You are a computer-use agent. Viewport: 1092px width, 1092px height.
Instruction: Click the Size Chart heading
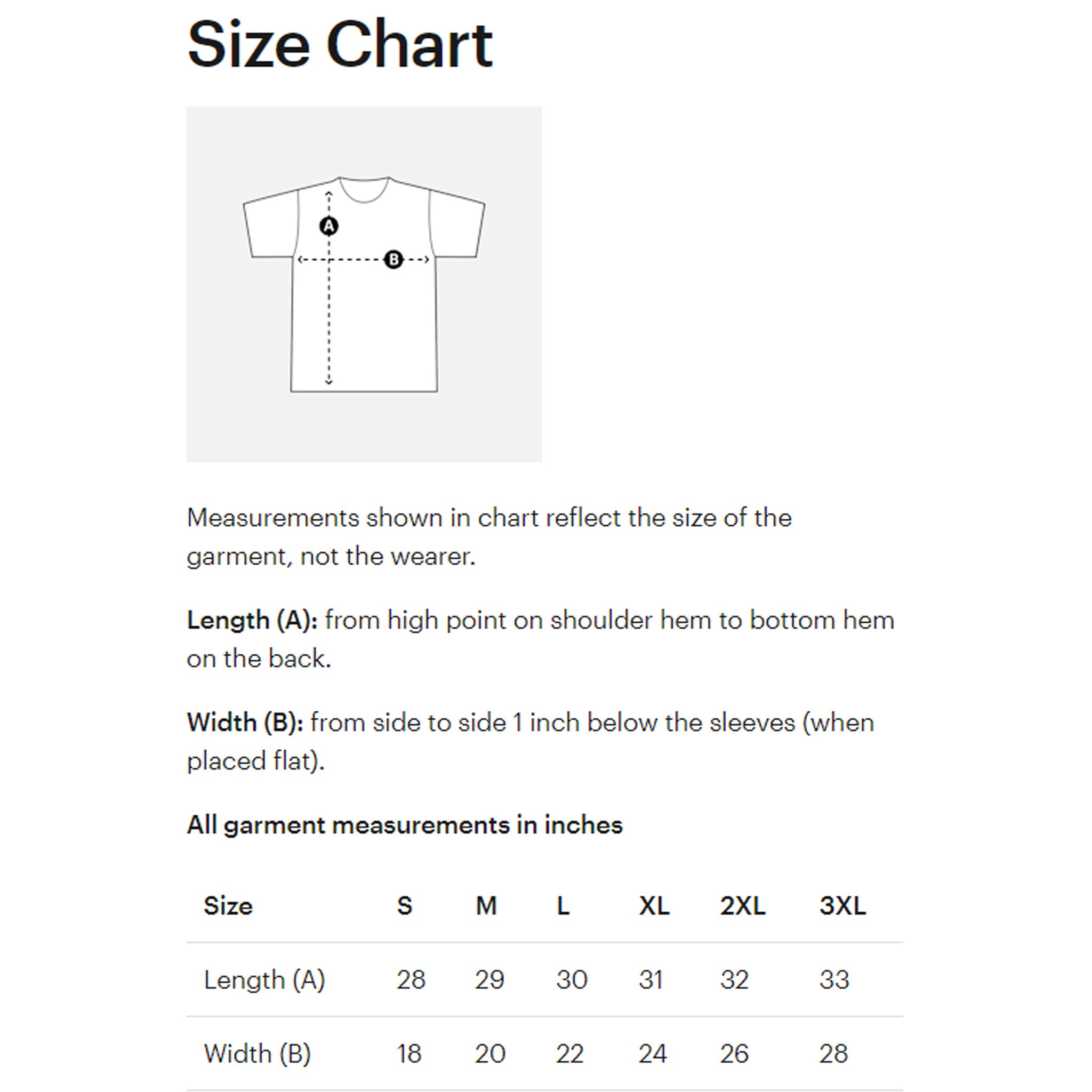pos(340,44)
